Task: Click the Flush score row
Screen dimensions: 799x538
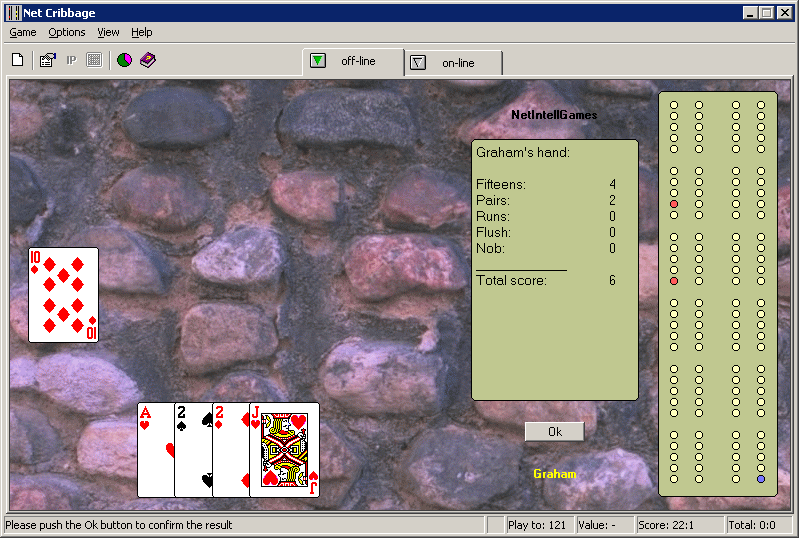Action: coord(546,232)
